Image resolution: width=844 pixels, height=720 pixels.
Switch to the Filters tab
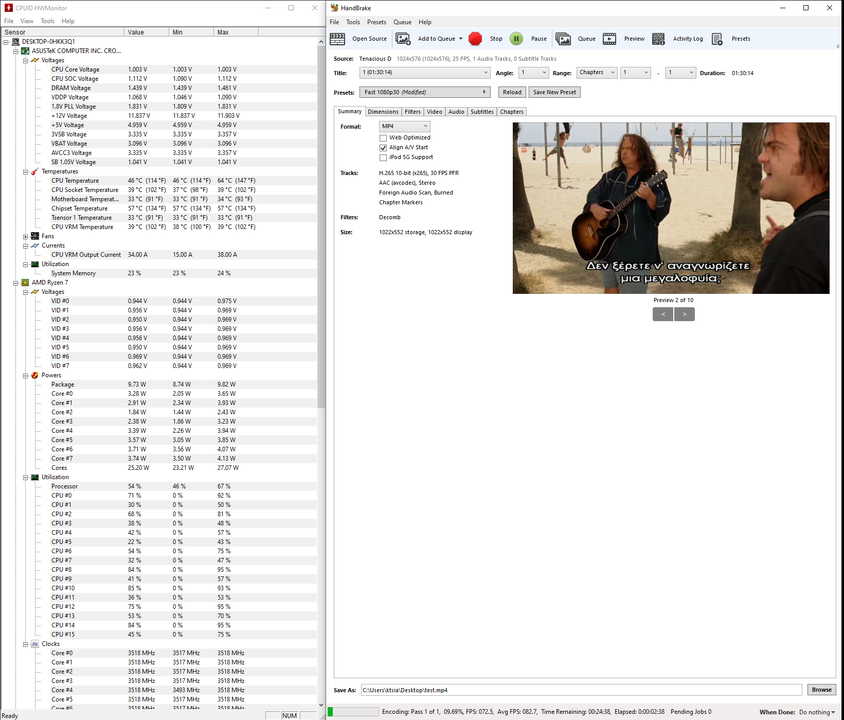[x=413, y=112]
